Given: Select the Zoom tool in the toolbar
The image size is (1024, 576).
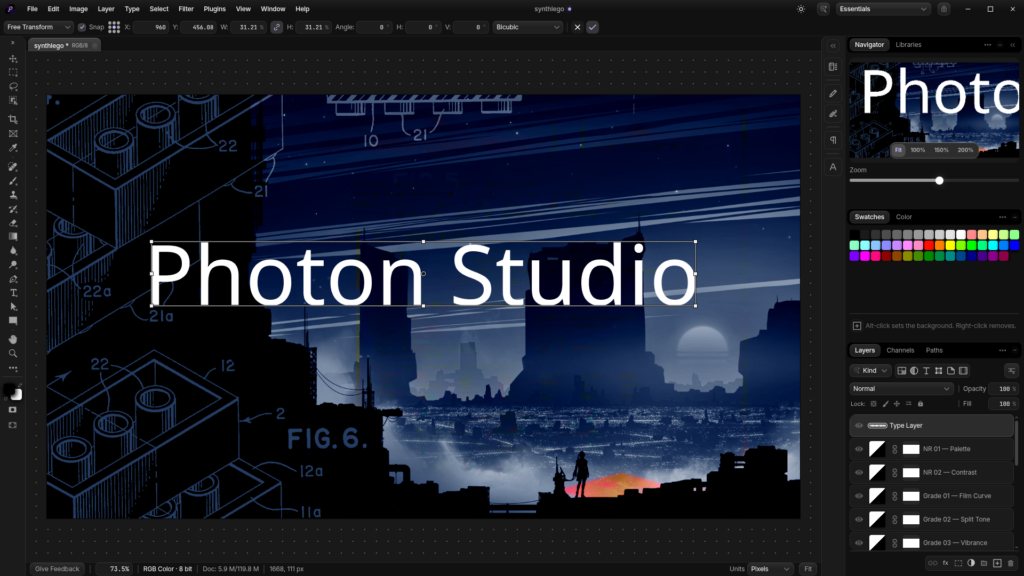Looking at the screenshot, I should [x=13, y=353].
